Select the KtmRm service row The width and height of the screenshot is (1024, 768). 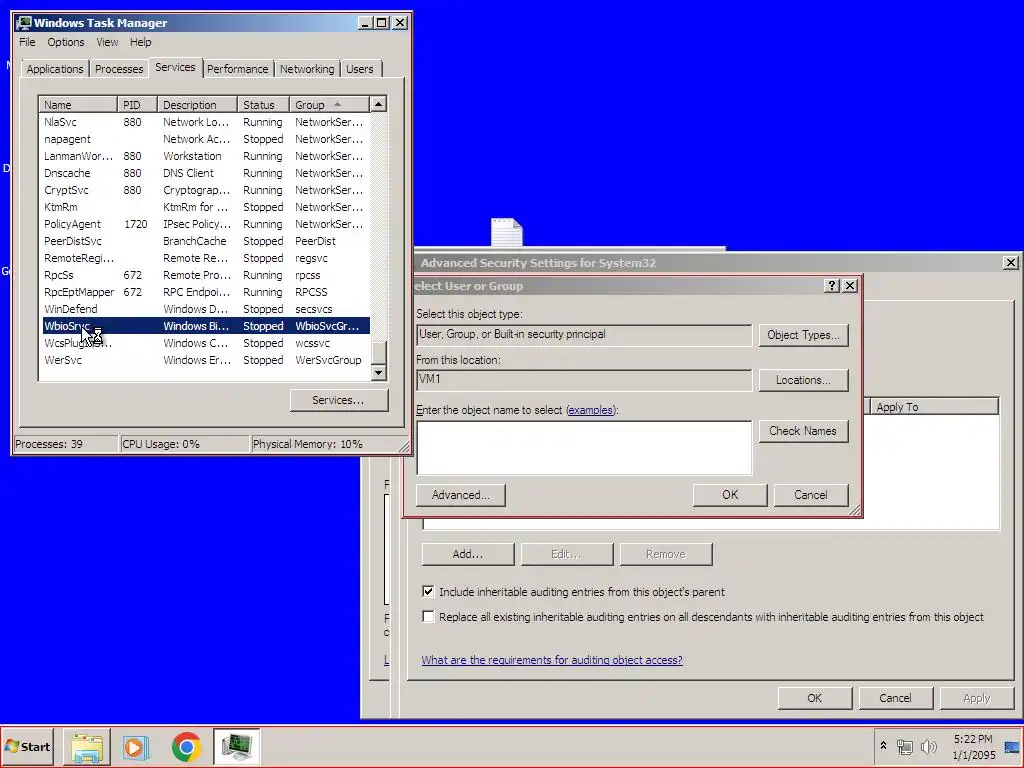click(206, 207)
